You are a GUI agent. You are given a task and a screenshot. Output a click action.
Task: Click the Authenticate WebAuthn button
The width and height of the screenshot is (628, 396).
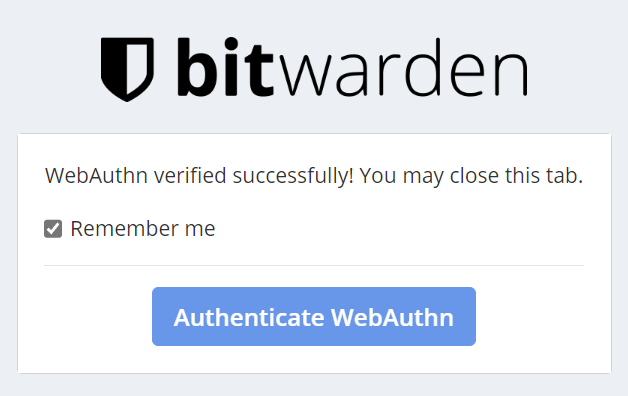pyautogui.click(x=314, y=316)
